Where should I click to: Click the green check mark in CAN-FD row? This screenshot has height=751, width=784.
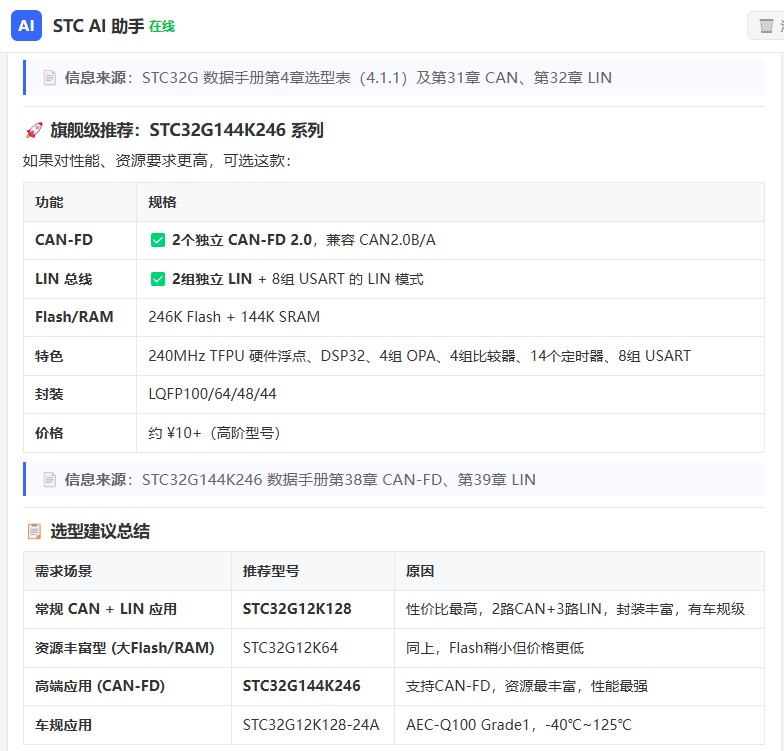(x=158, y=240)
